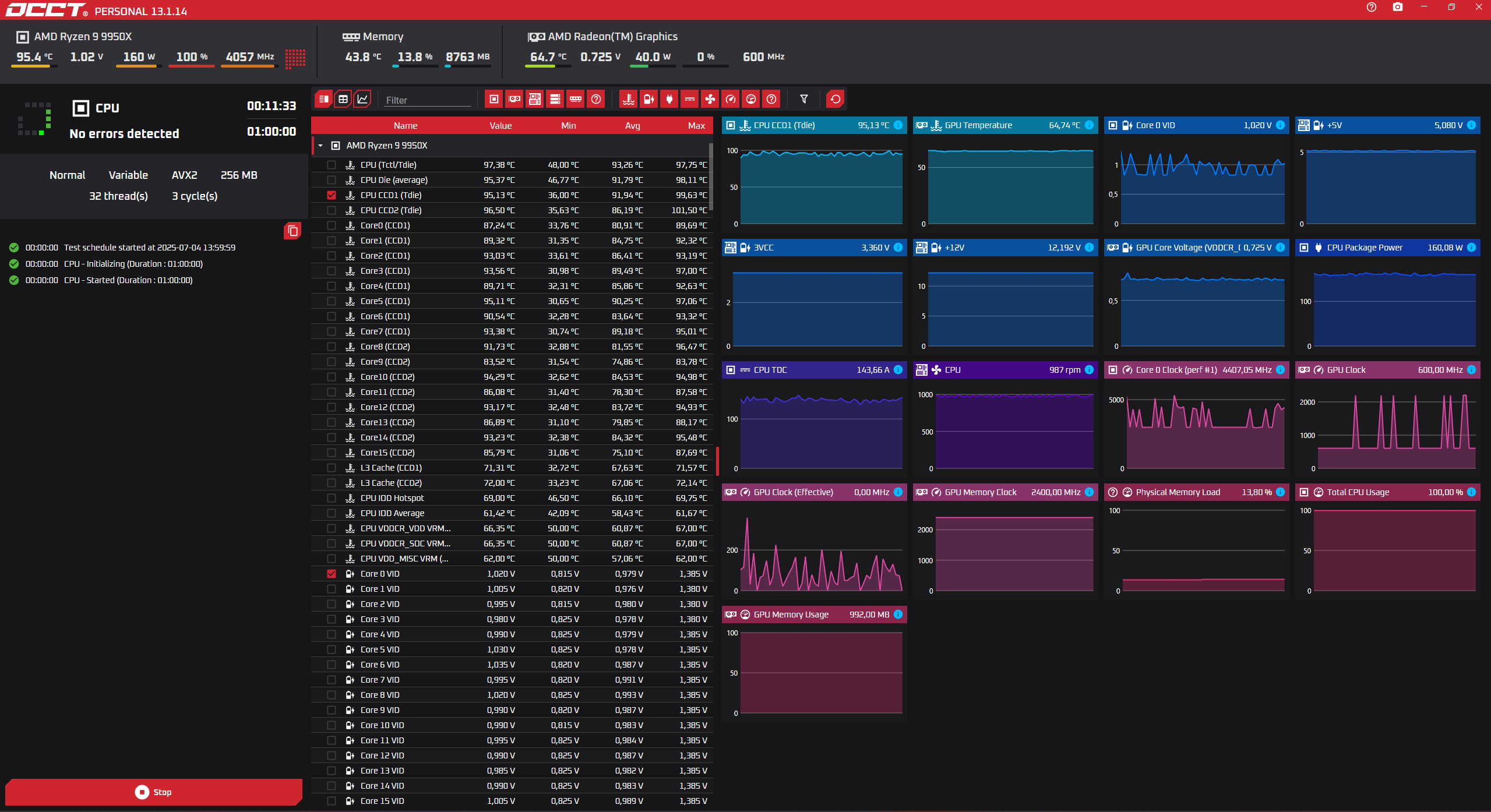Copy the log with clipboard icon

click(x=292, y=231)
